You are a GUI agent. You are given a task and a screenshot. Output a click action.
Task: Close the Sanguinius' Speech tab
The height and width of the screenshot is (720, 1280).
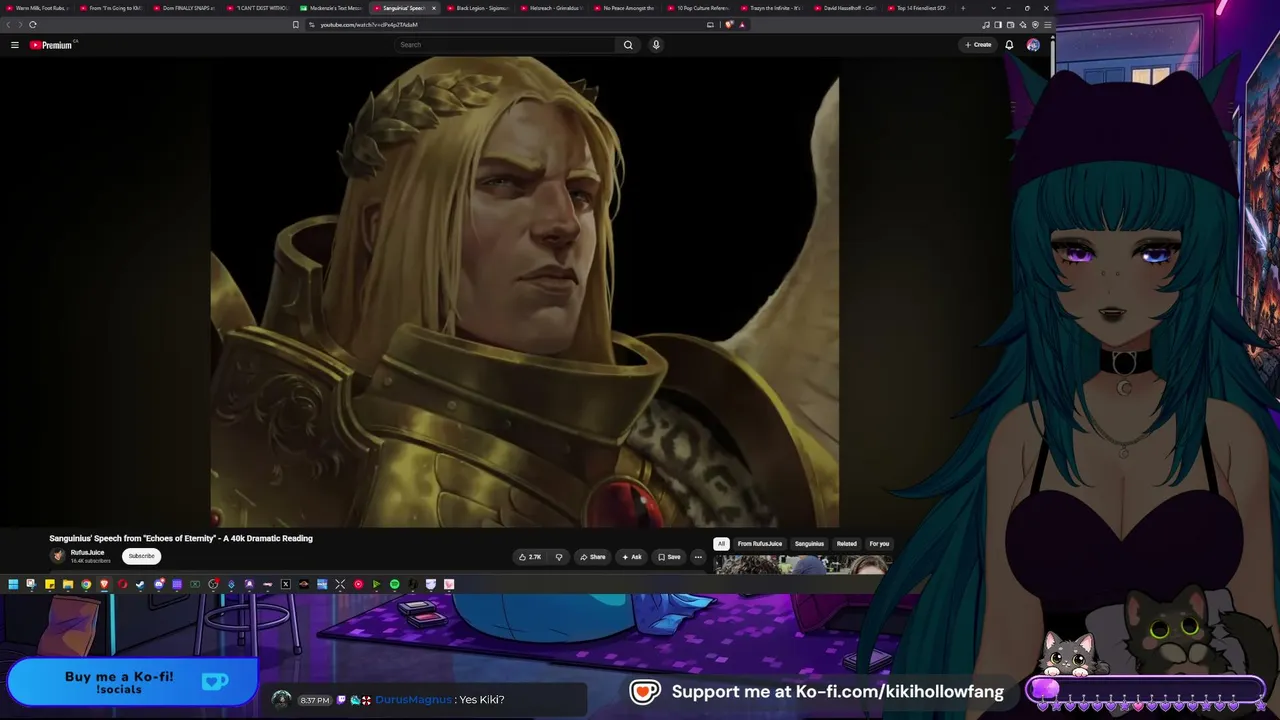pyautogui.click(x=434, y=8)
